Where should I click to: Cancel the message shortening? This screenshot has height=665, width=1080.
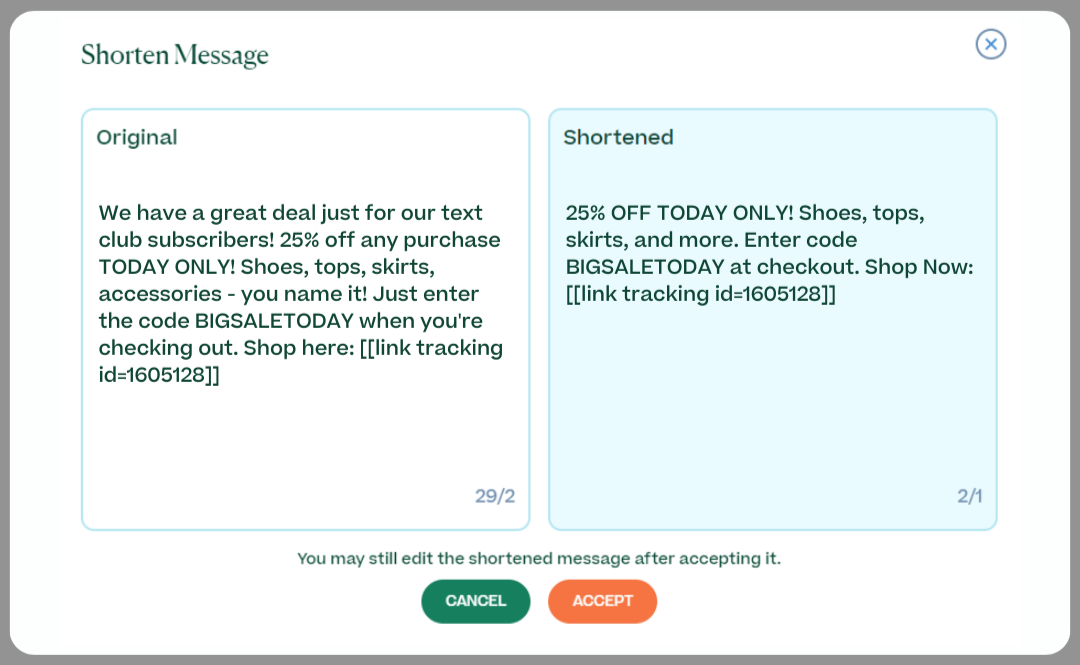pyautogui.click(x=475, y=601)
